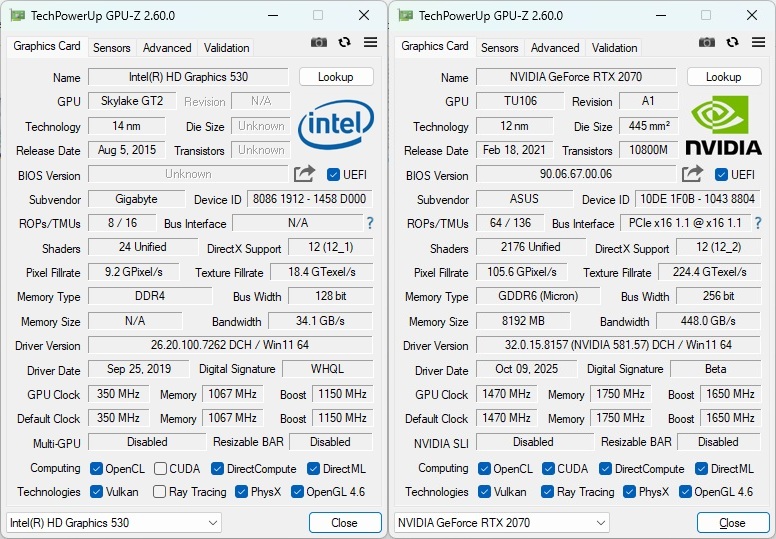This screenshot has height=539, width=776.
Task: Click the Bus Interface question mark in NVIDIA window
Action: (x=758, y=223)
